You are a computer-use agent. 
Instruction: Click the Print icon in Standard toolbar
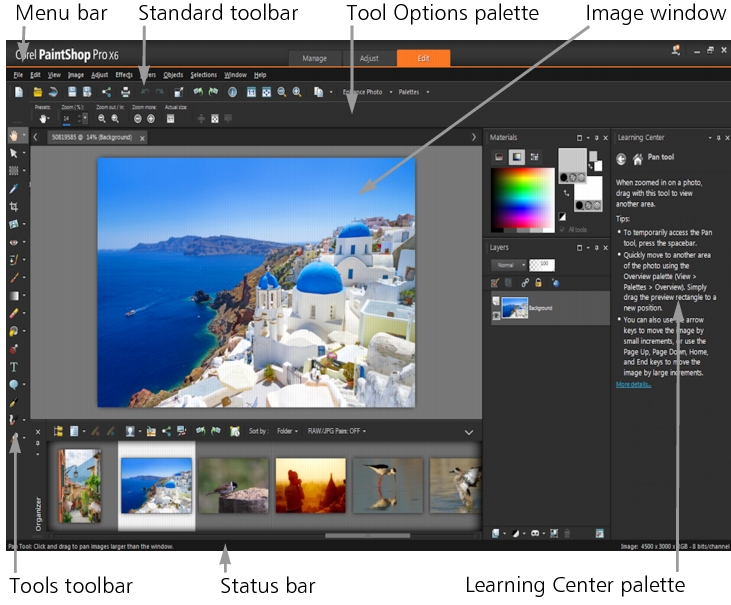(x=125, y=92)
